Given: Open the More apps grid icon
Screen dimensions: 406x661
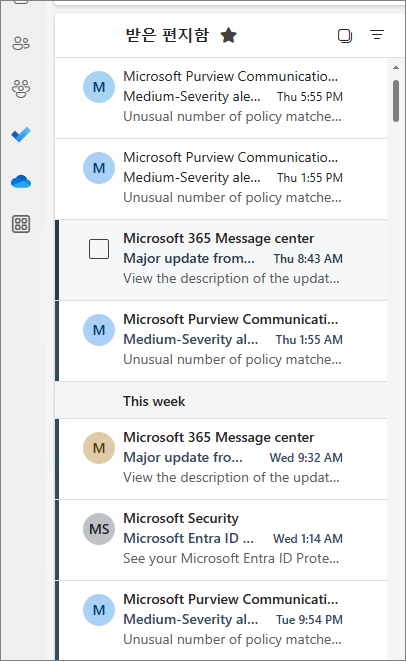Looking at the screenshot, I should tap(21, 224).
